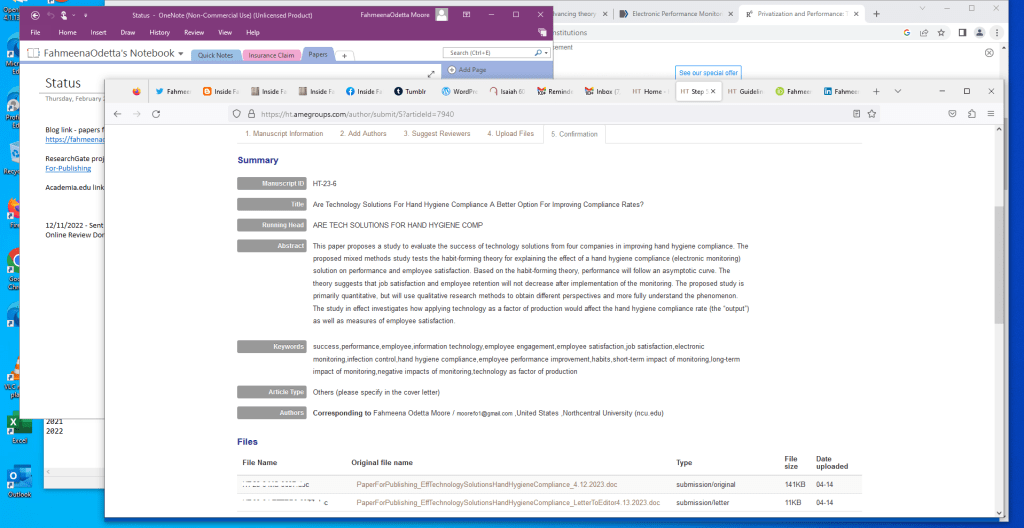
Task: Switch to LinkedIn Fahmeena tab
Action: point(840,91)
